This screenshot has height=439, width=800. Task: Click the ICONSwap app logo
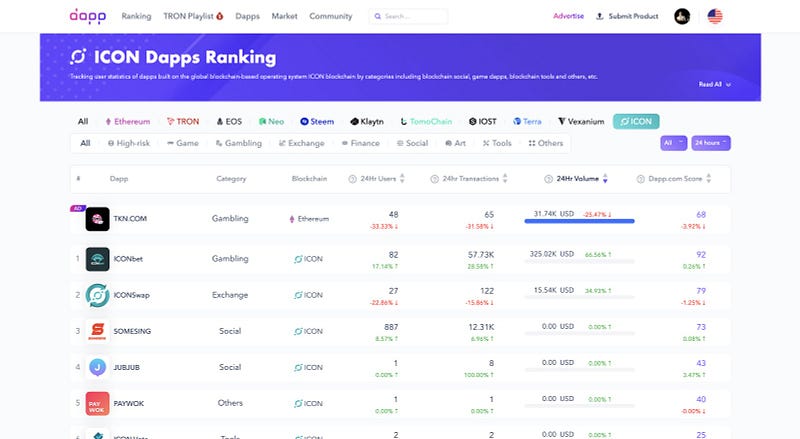pyautogui.click(x=97, y=295)
